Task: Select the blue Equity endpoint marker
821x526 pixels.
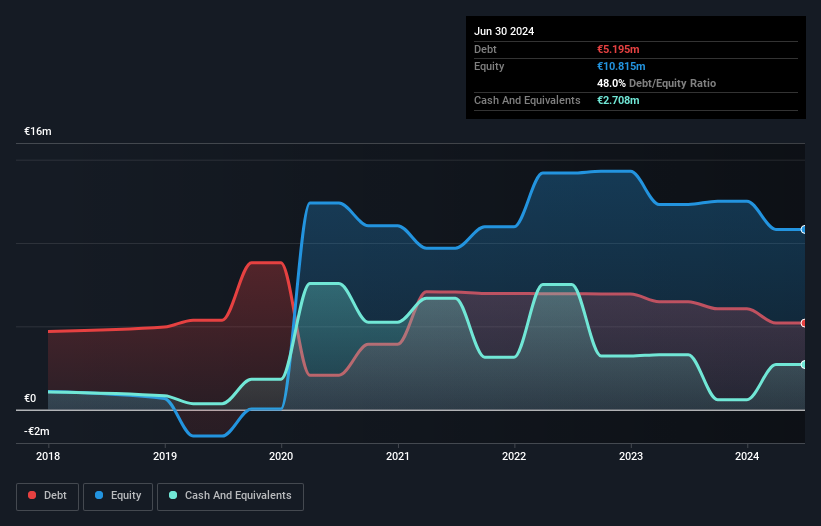Action: tap(804, 229)
